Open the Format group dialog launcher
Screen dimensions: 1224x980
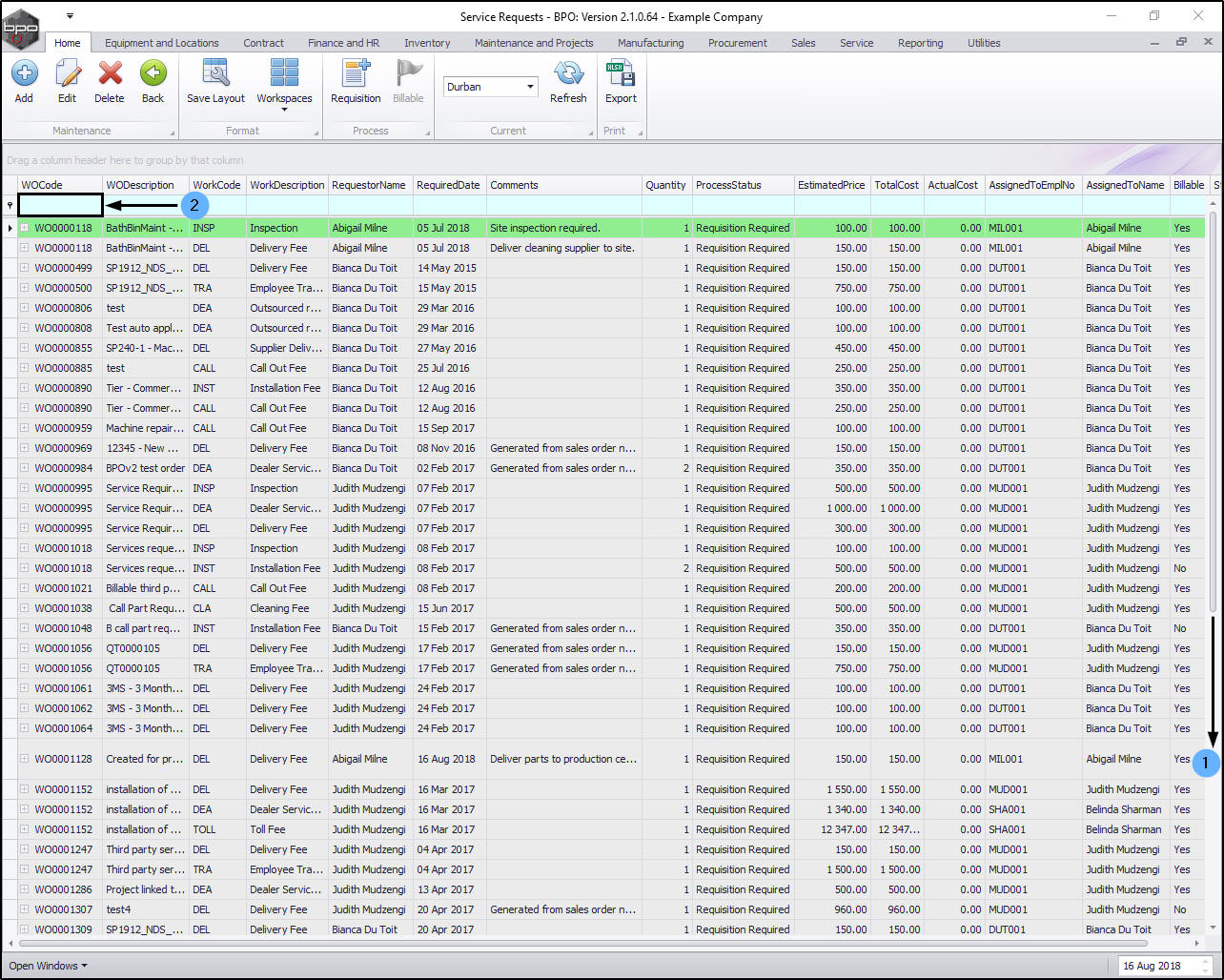click(315, 133)
